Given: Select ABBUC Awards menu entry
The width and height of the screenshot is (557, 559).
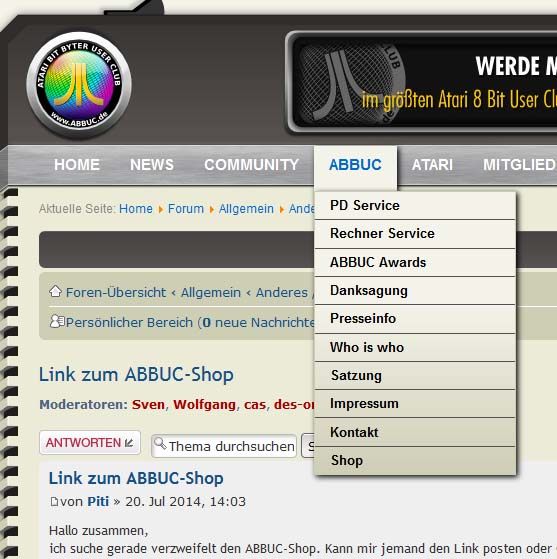Looking at the screenshot, I should (x=415, y=262).
